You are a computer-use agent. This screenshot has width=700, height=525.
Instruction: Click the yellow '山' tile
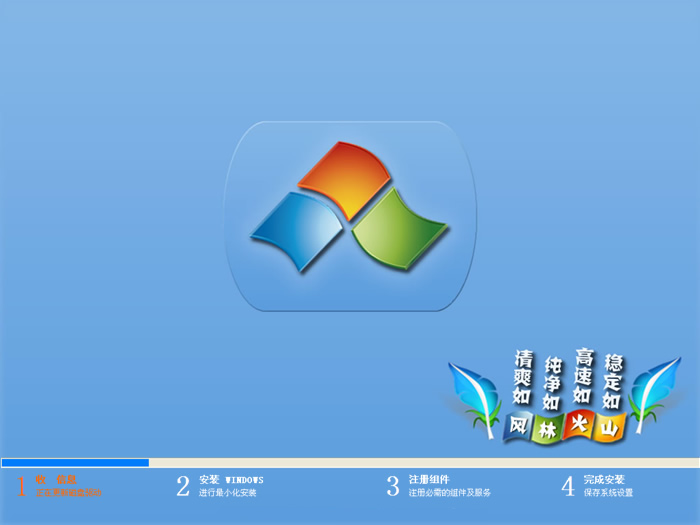(x=610, y=428)
